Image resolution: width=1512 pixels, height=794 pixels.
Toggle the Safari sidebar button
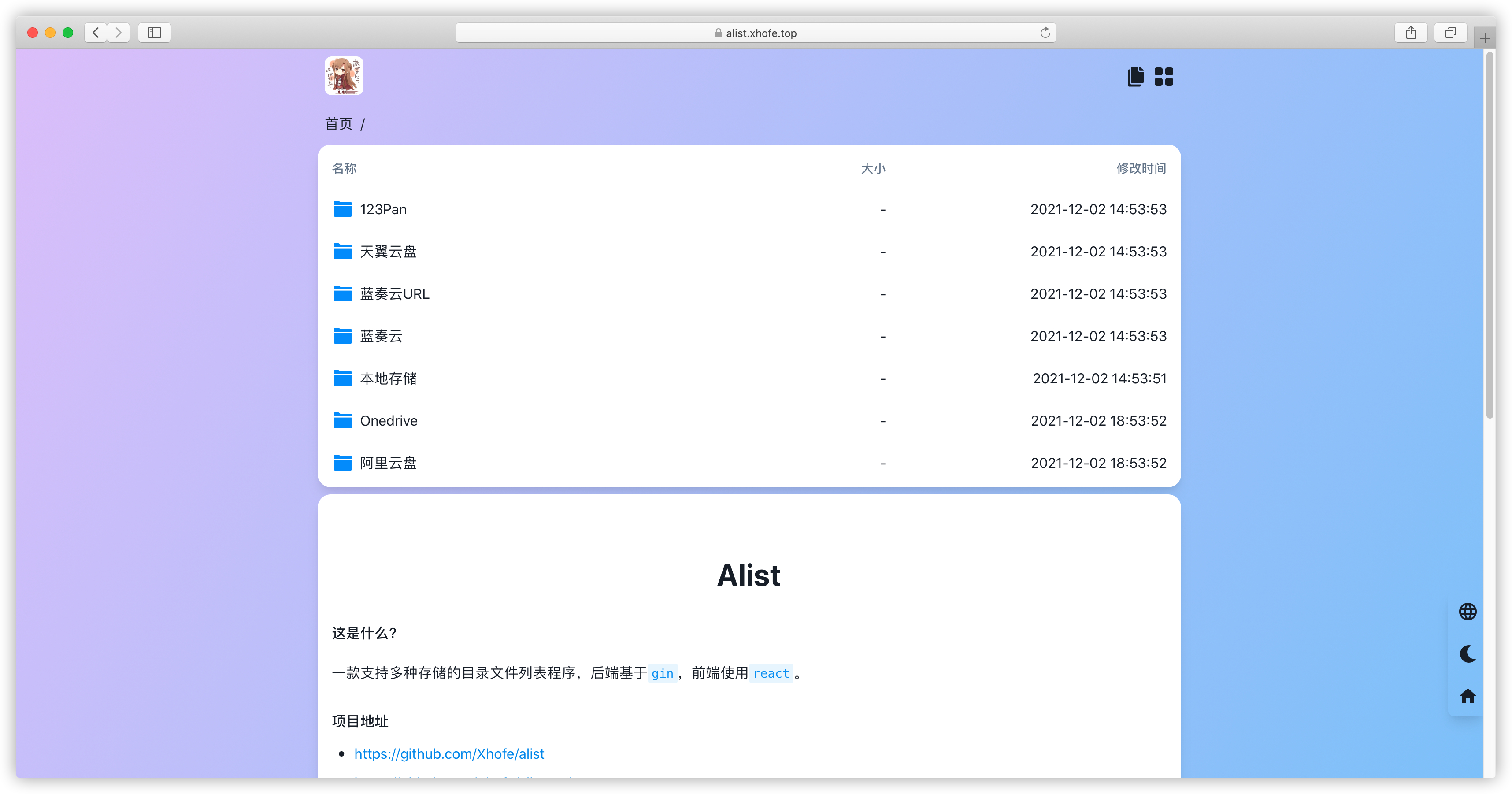pos(154,33)
